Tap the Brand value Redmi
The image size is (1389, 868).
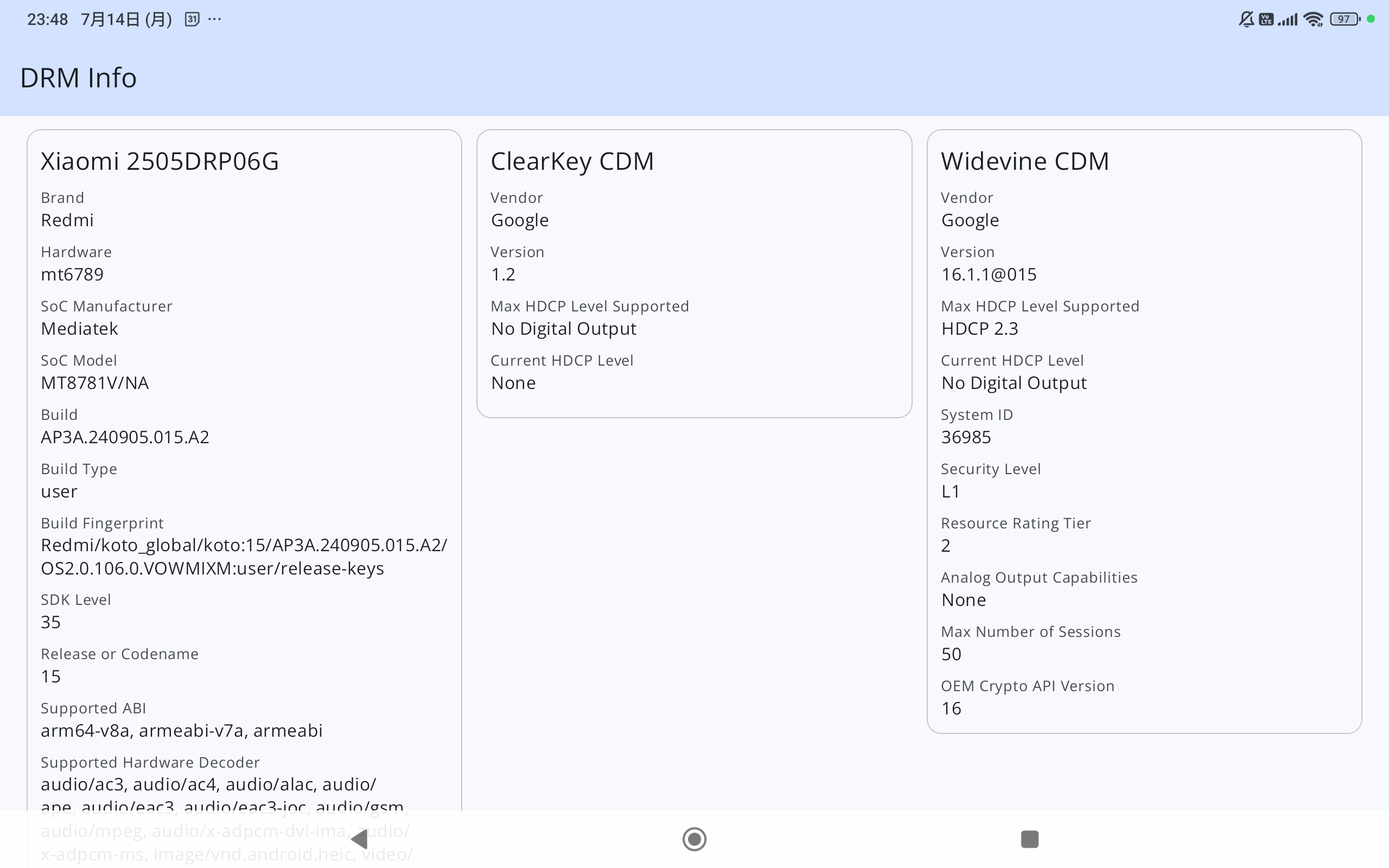[67, 220]
